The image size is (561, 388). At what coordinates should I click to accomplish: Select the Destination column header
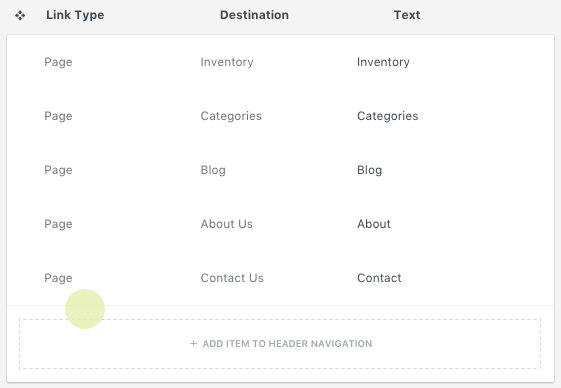coord(254,15)
